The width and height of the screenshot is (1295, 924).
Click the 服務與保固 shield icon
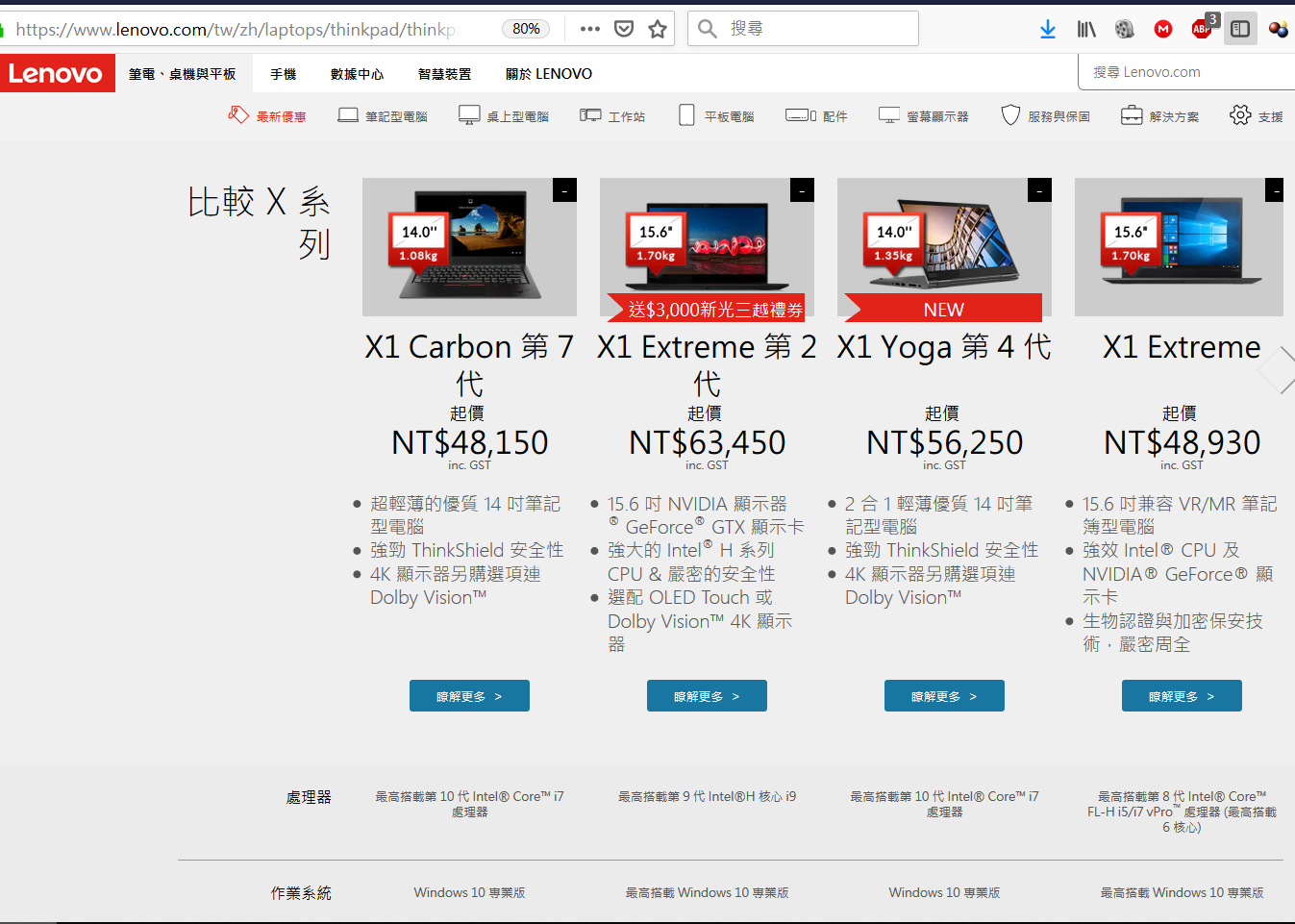click(x=1010, y=115)
